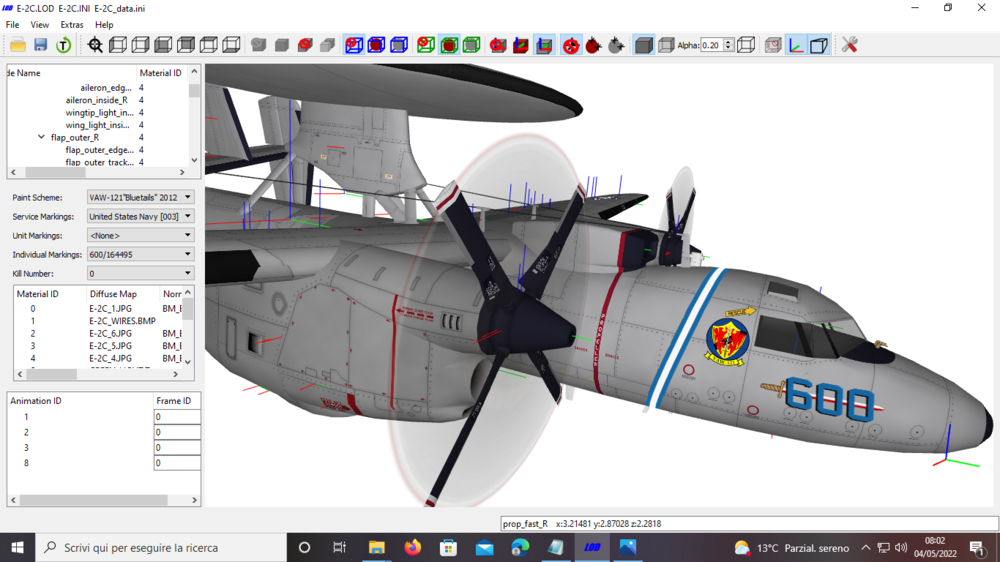Click the gray cube with clock icon
This screenshot has height=562, width=1000.
click(258, 45)
